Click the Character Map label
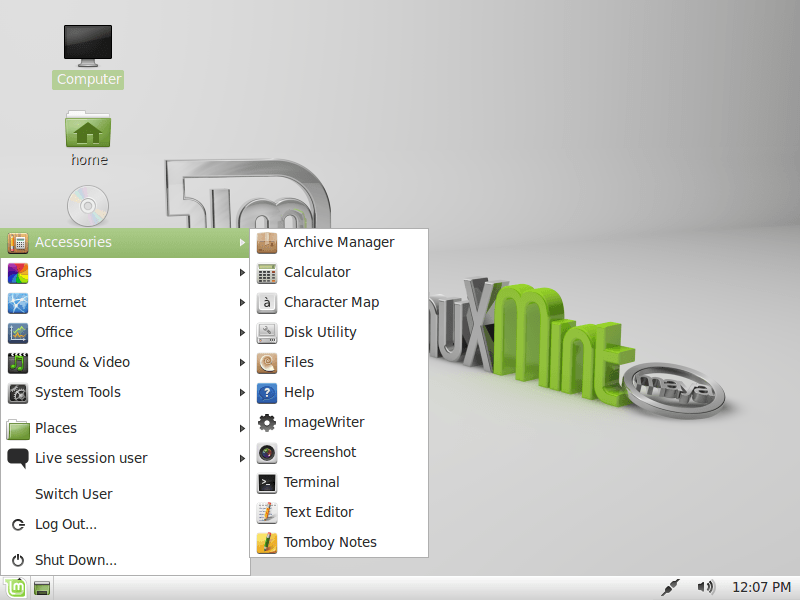Image resolution: width=800 pixels, height=600 pixels. 331,303
